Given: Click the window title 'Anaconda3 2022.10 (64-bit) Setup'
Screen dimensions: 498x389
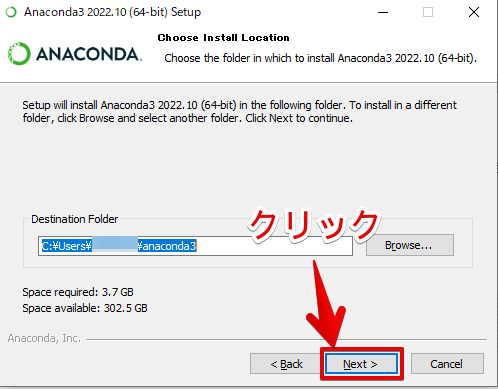Looking at the screenshot, I should pos(113,12).
